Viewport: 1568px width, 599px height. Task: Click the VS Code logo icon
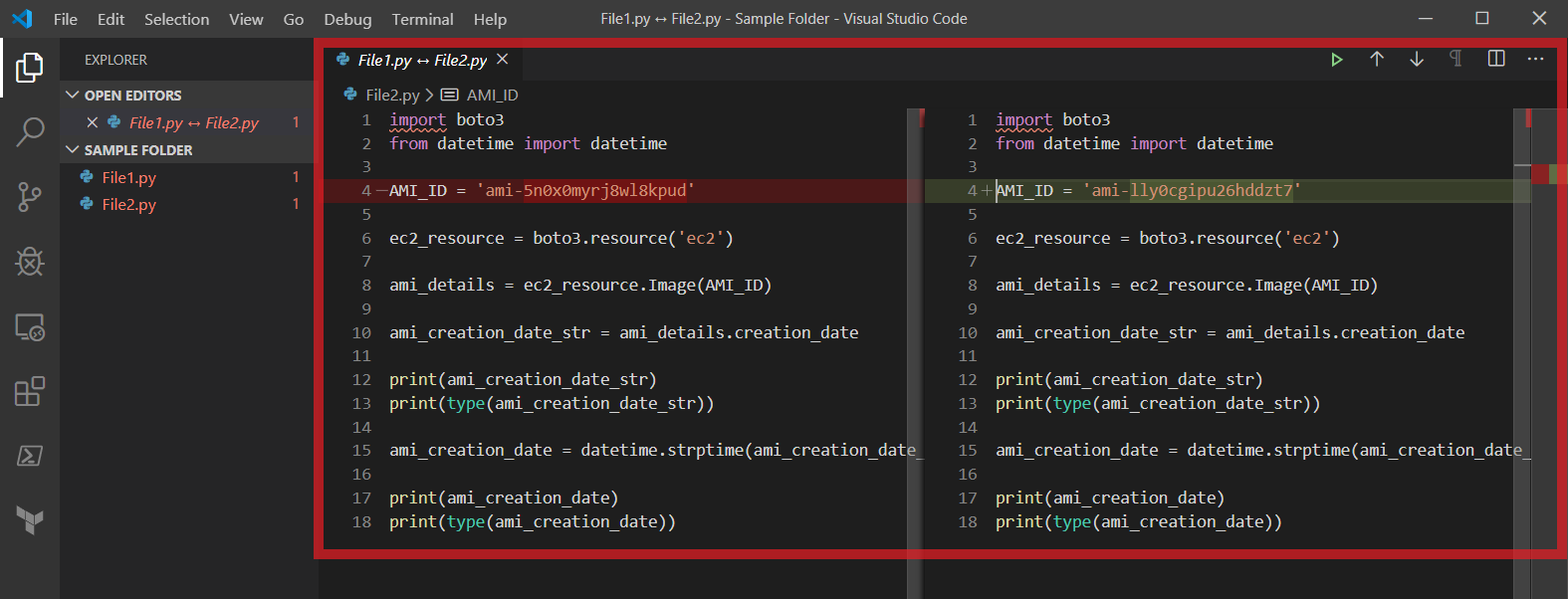click(22, 19)
